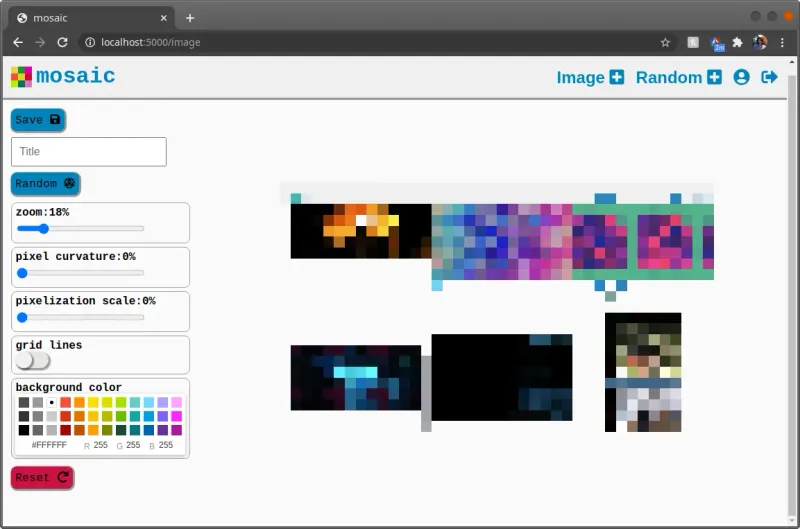
Task: Click the logout arrow icon
Action: pos(769,77)
